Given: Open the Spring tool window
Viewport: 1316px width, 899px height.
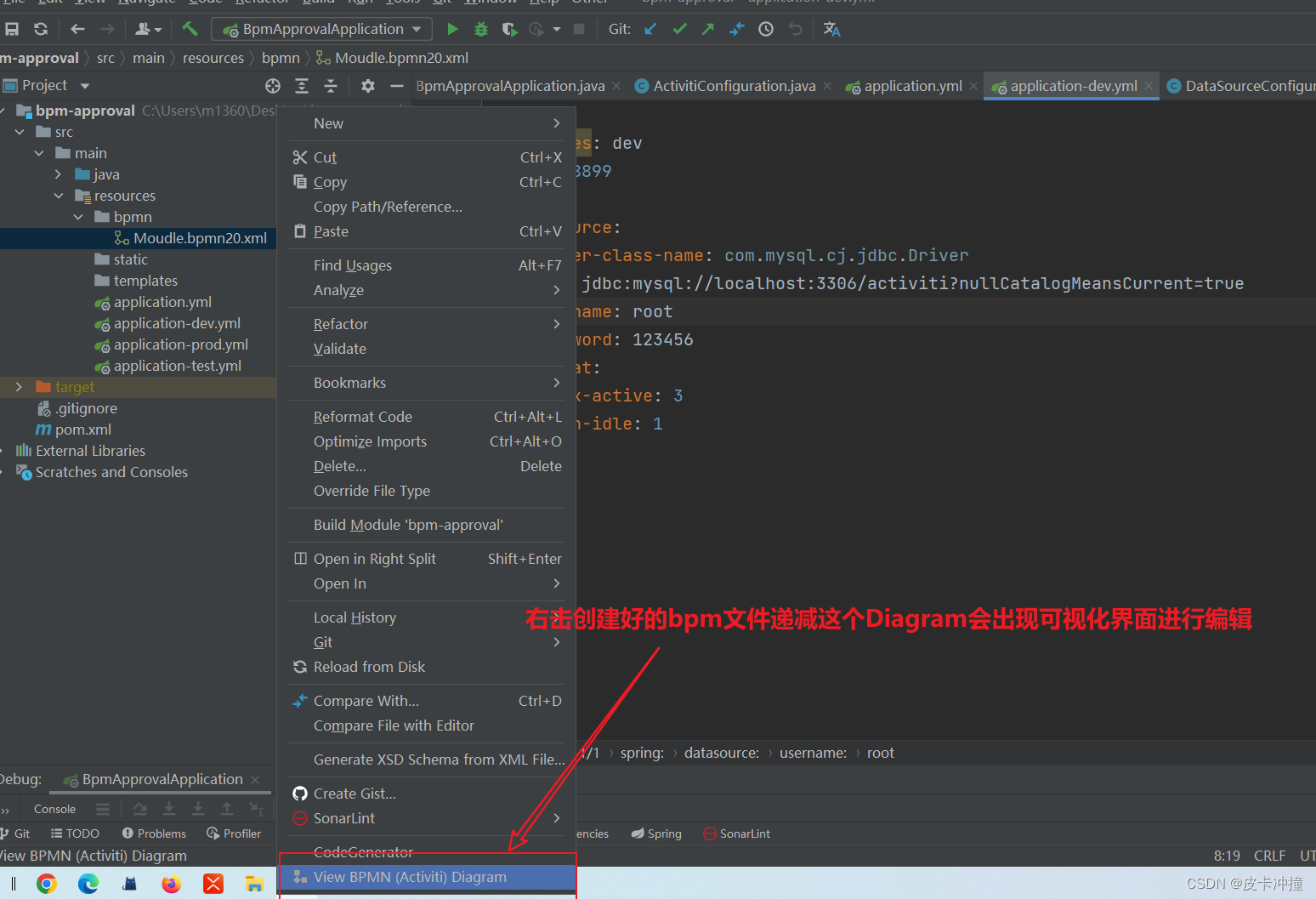Looking at the screenshot, I should pos(656,834).
